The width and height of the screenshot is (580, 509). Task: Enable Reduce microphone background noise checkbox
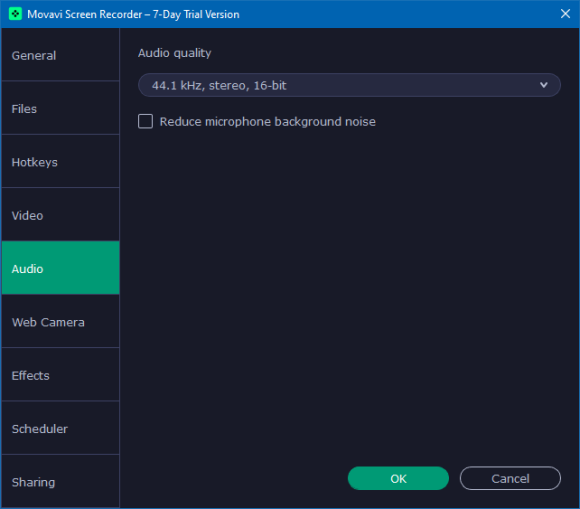point(145,121)
